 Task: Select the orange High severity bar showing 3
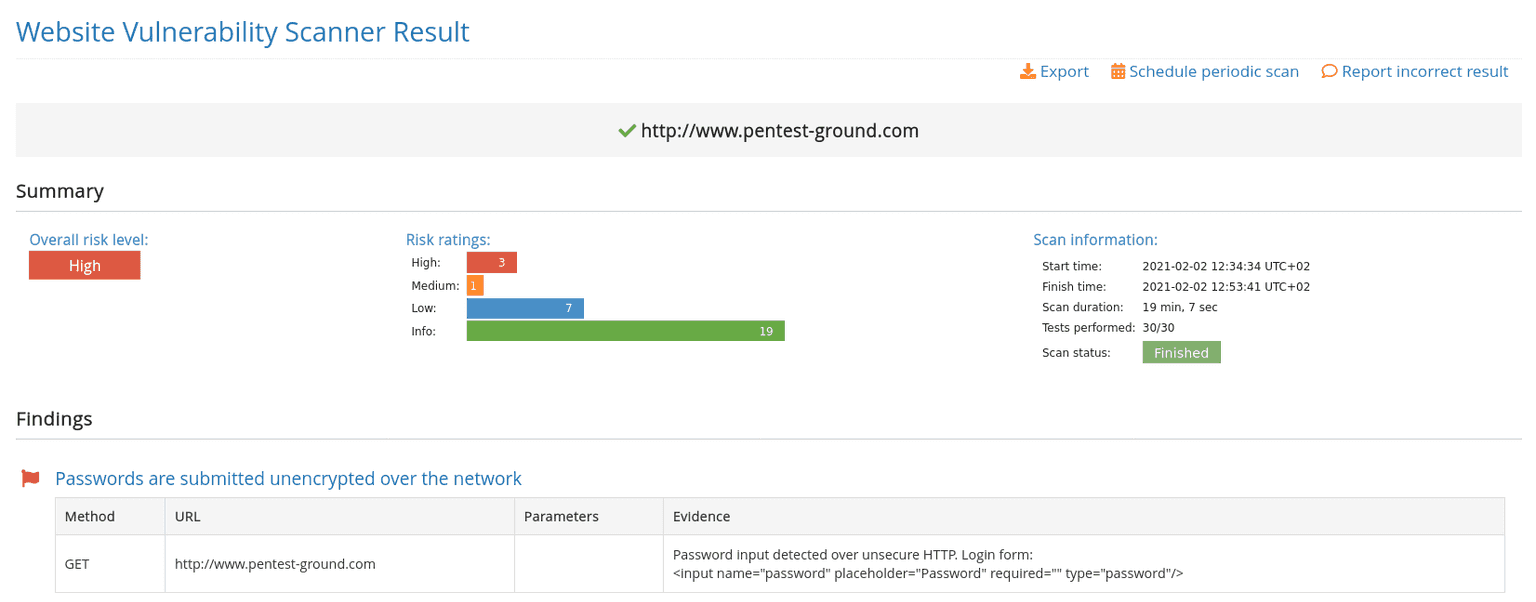[x=491, y=262]
